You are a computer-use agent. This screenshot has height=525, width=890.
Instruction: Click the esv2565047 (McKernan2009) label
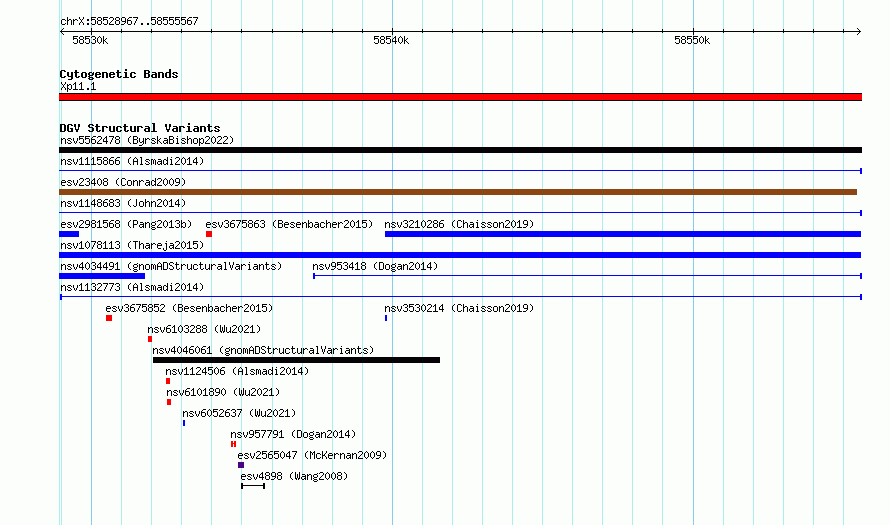pyautogui.click(x=312, y=455)
